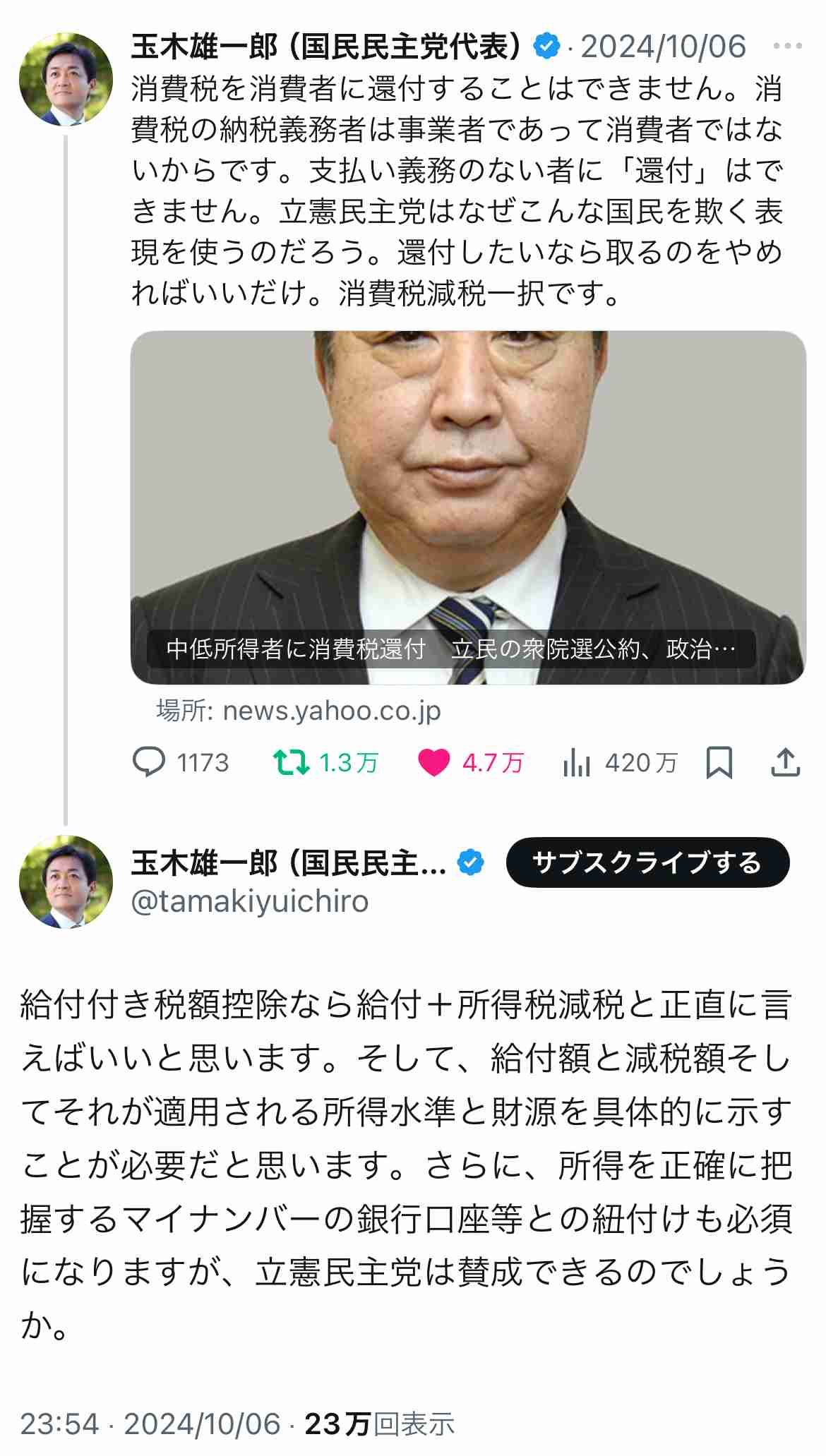826x1456 pixels.
Task: Open the second profile avatar photo
Action: pyautogui.click(x=66, y=882)
